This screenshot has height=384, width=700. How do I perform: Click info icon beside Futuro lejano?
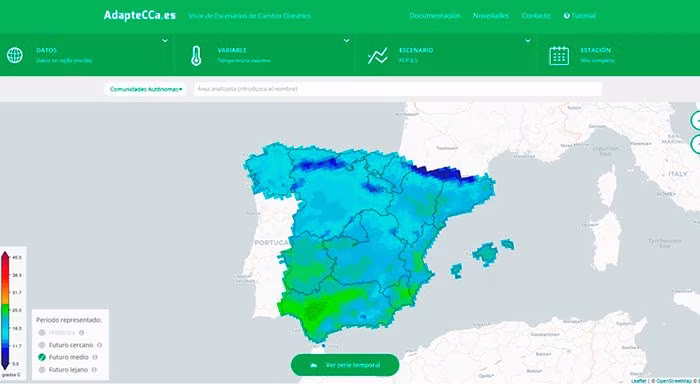click(x=94, y=370)
